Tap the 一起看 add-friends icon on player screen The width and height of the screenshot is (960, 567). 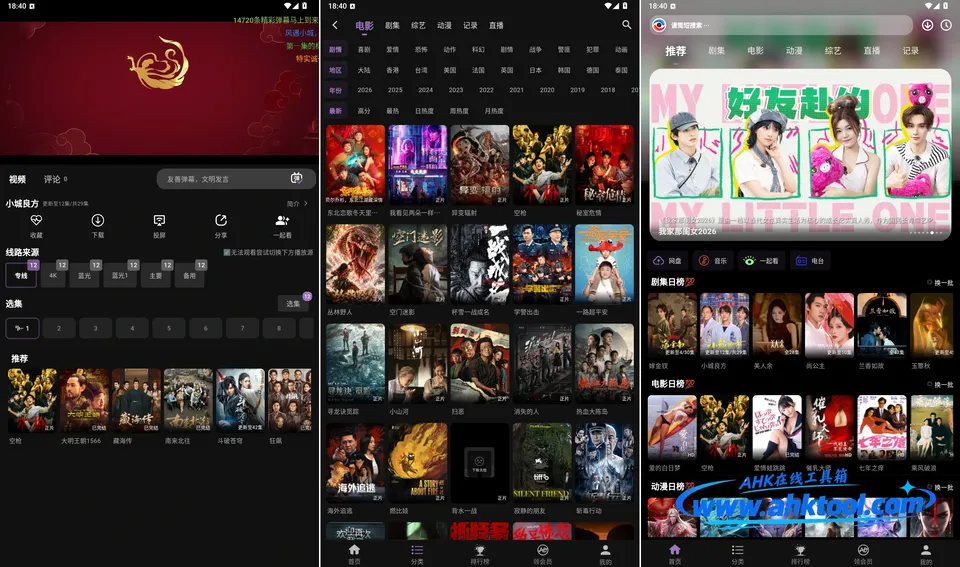click(282, 220)
